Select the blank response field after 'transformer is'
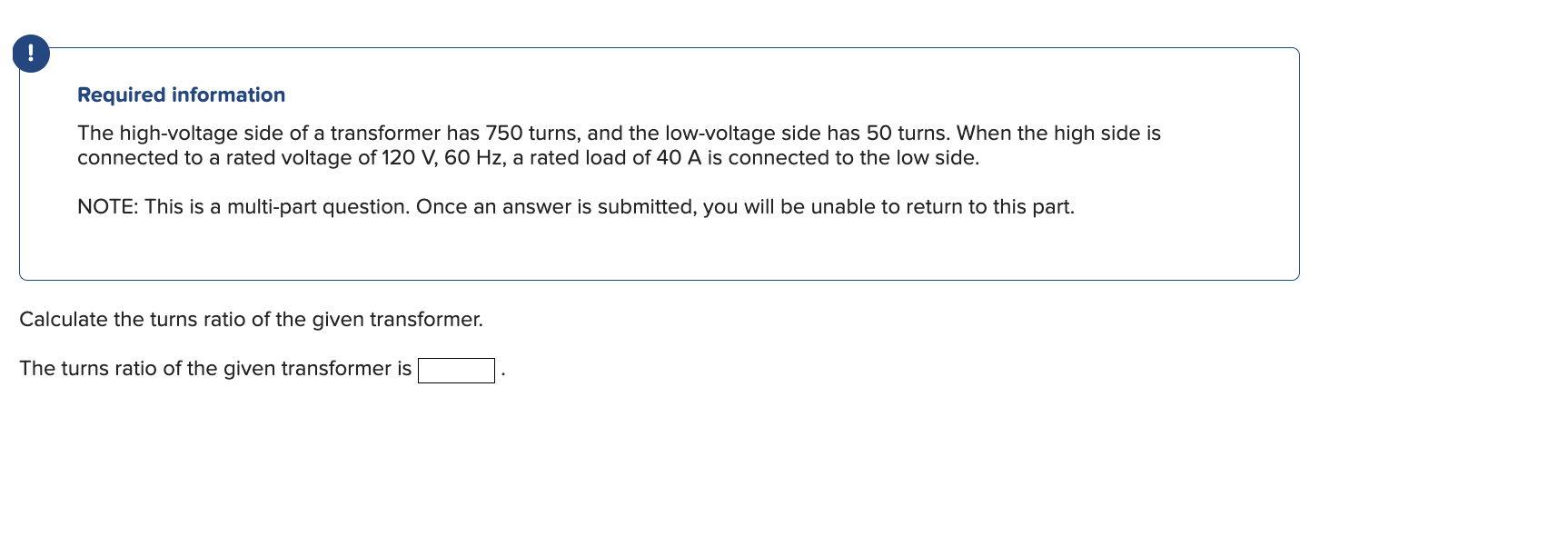The image size is (1568, 556). tap(456, 370)
